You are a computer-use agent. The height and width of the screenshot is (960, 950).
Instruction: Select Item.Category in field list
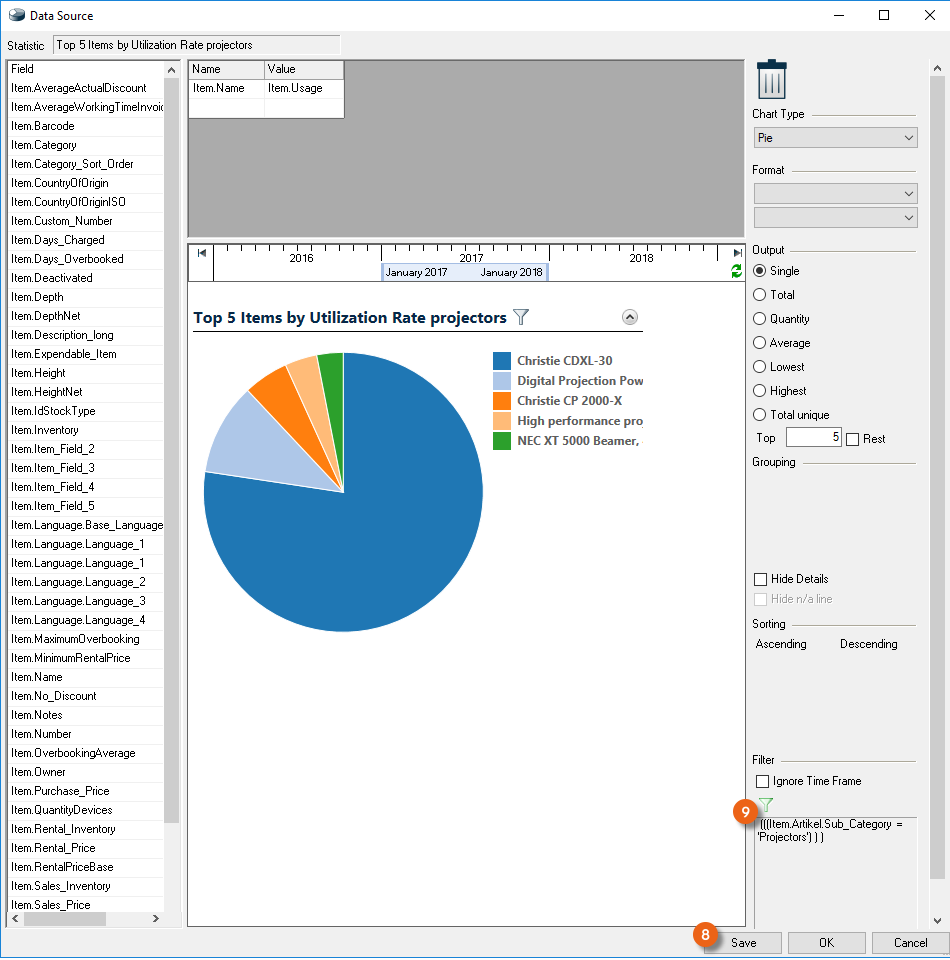pyautogui.click(x=43, y=145)
